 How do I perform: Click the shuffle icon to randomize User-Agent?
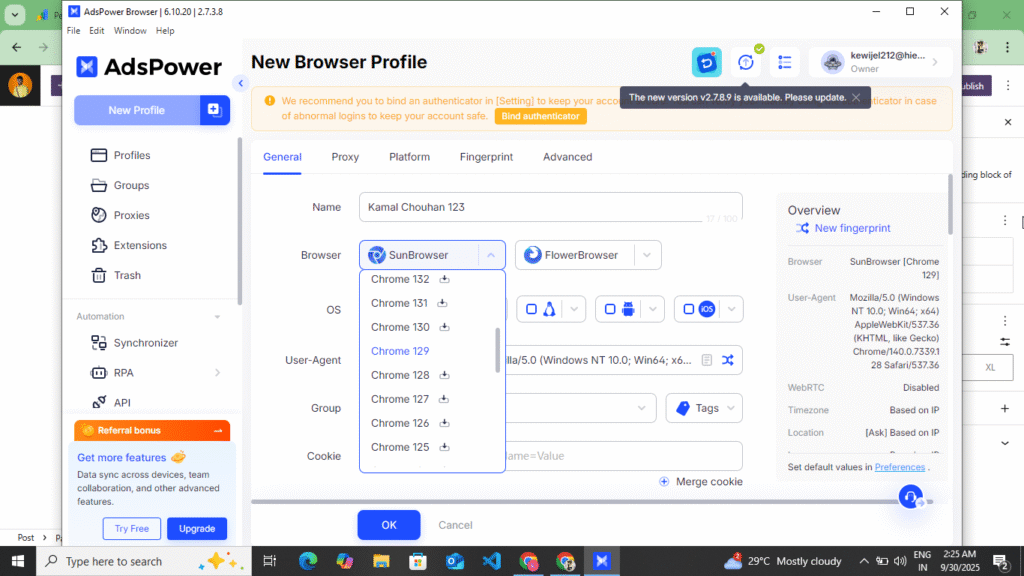click(x=729, y=359)
